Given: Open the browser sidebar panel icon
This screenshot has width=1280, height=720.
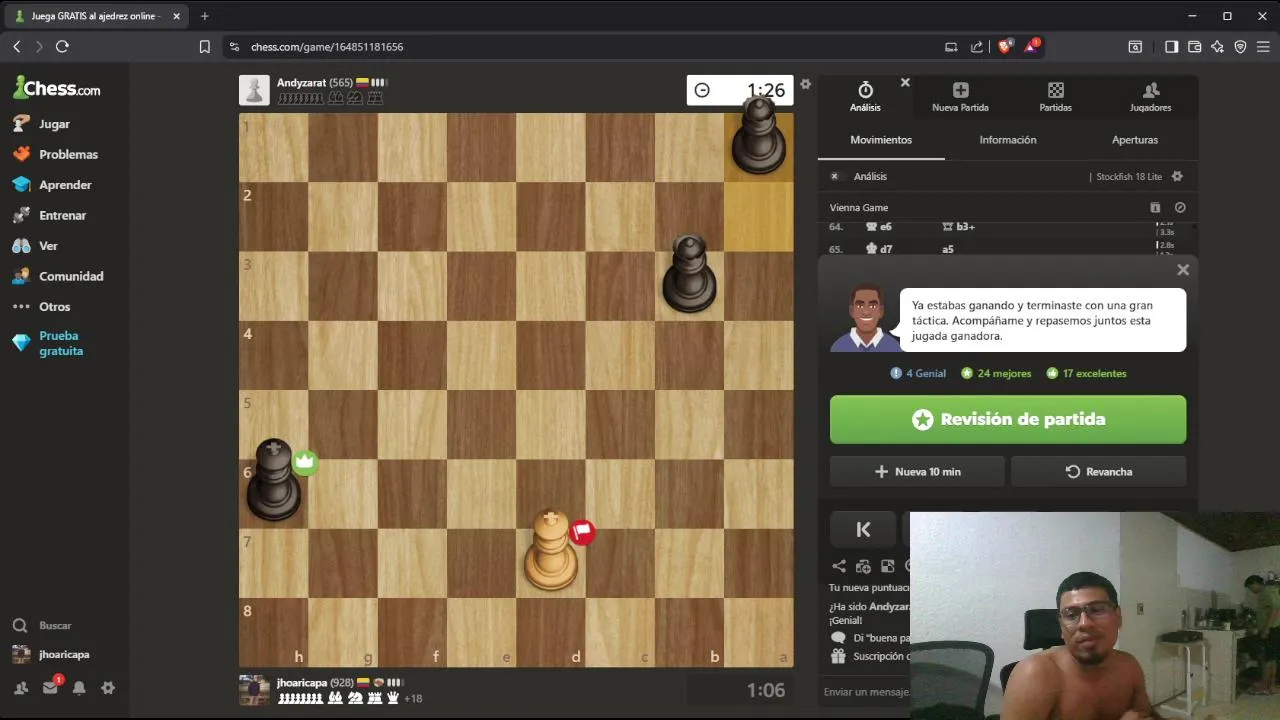Looking at the screenshot, I should click(1172, 47).
